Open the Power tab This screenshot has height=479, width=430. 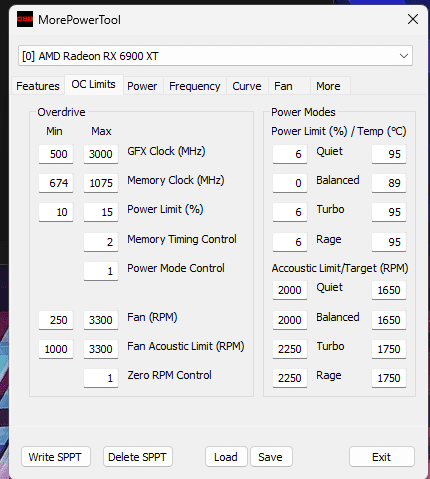click(142, 86)
